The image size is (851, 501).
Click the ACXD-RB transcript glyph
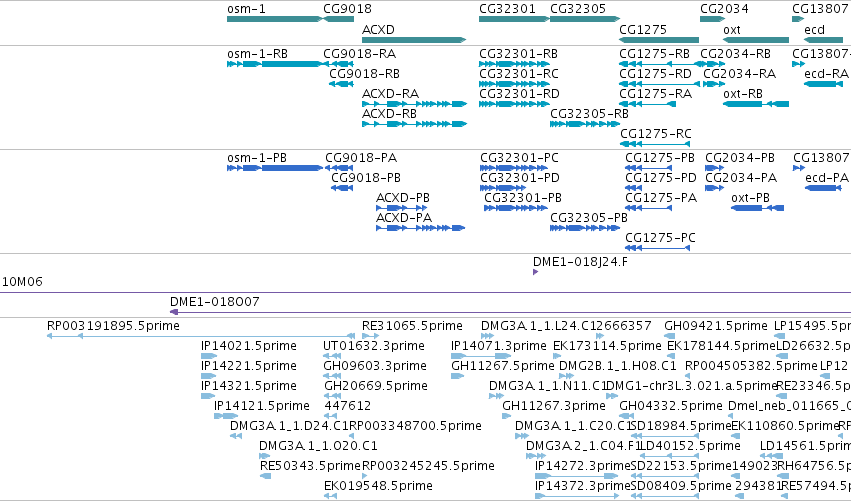coord(415,124)
